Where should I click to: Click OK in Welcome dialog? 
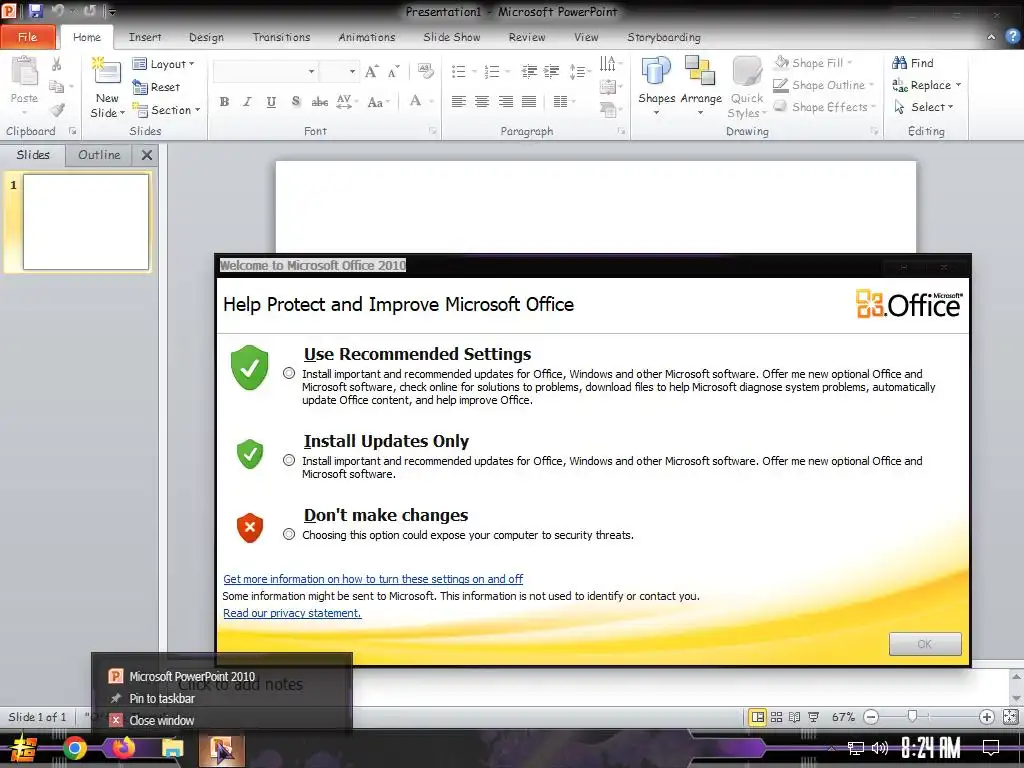coord(925,644)
